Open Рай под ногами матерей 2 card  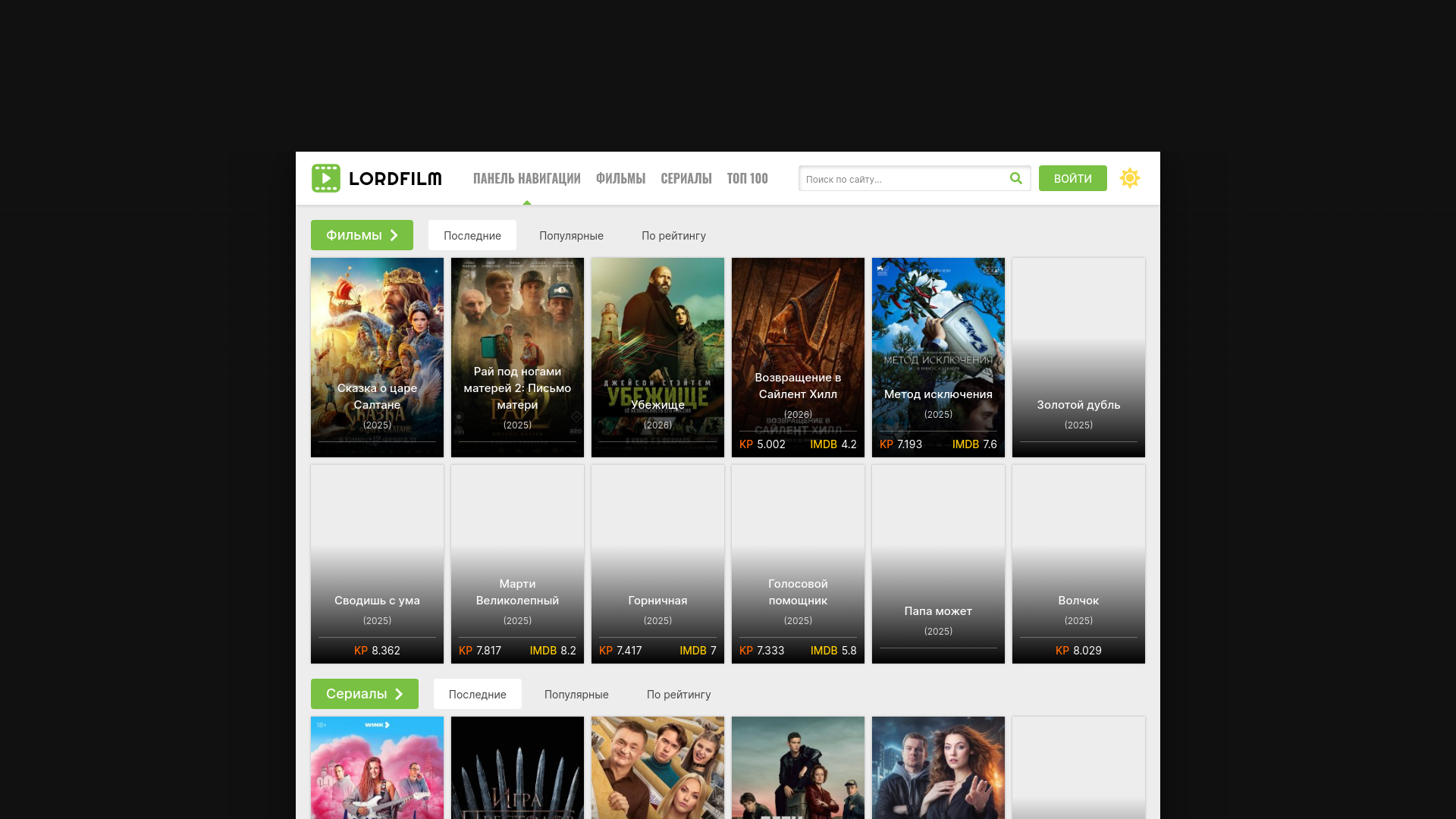pos(517,357)
